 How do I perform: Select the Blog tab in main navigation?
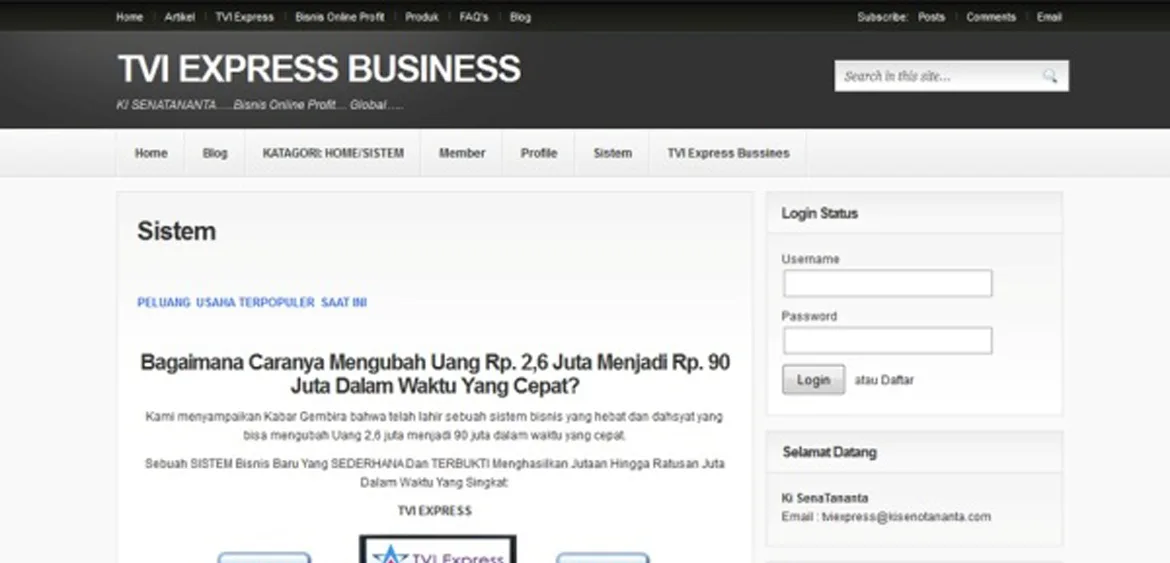[x=215, y=153]
